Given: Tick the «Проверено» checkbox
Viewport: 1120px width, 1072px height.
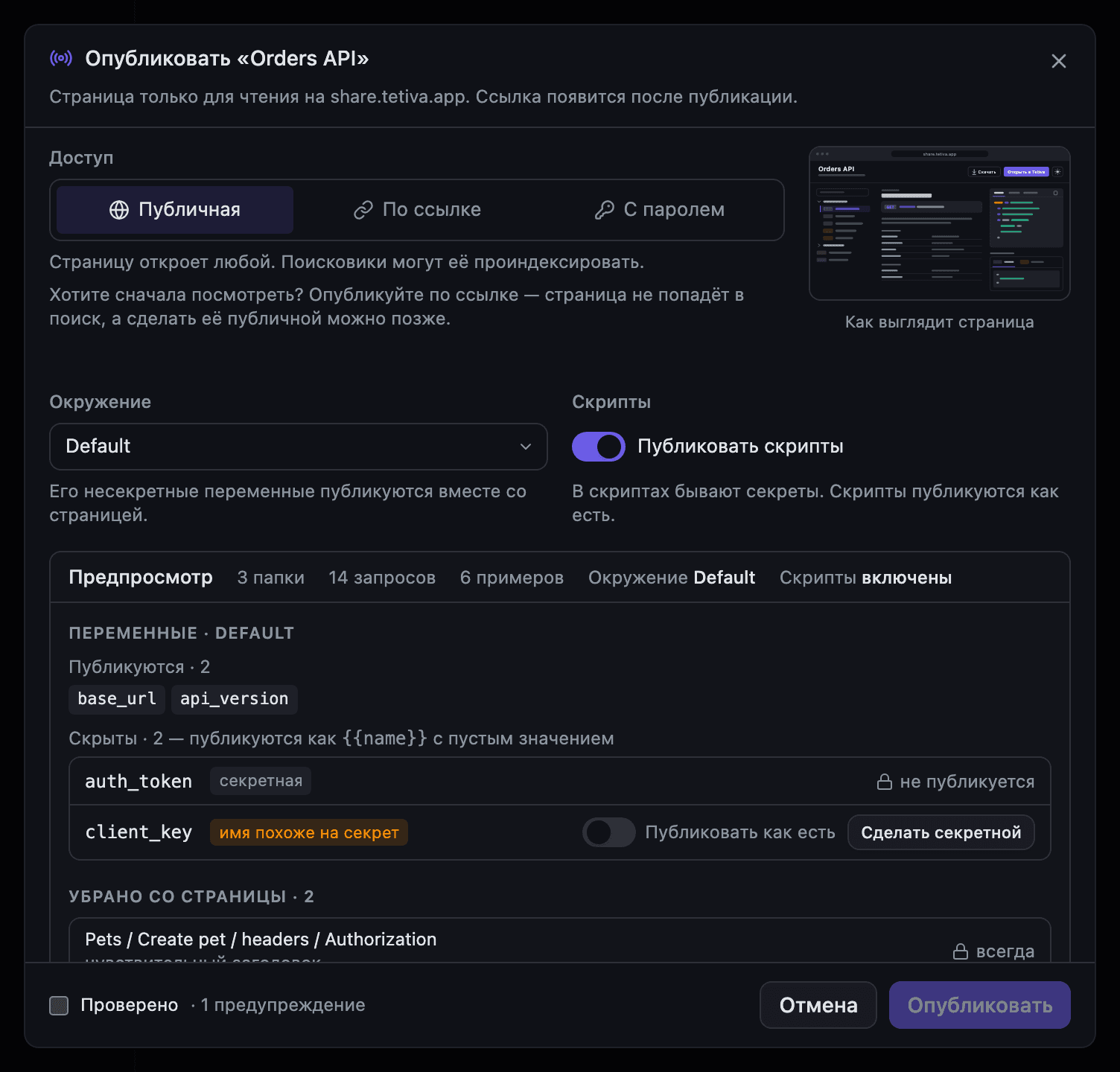Looking at the screenshot, I should click(x=59, y=1006).
